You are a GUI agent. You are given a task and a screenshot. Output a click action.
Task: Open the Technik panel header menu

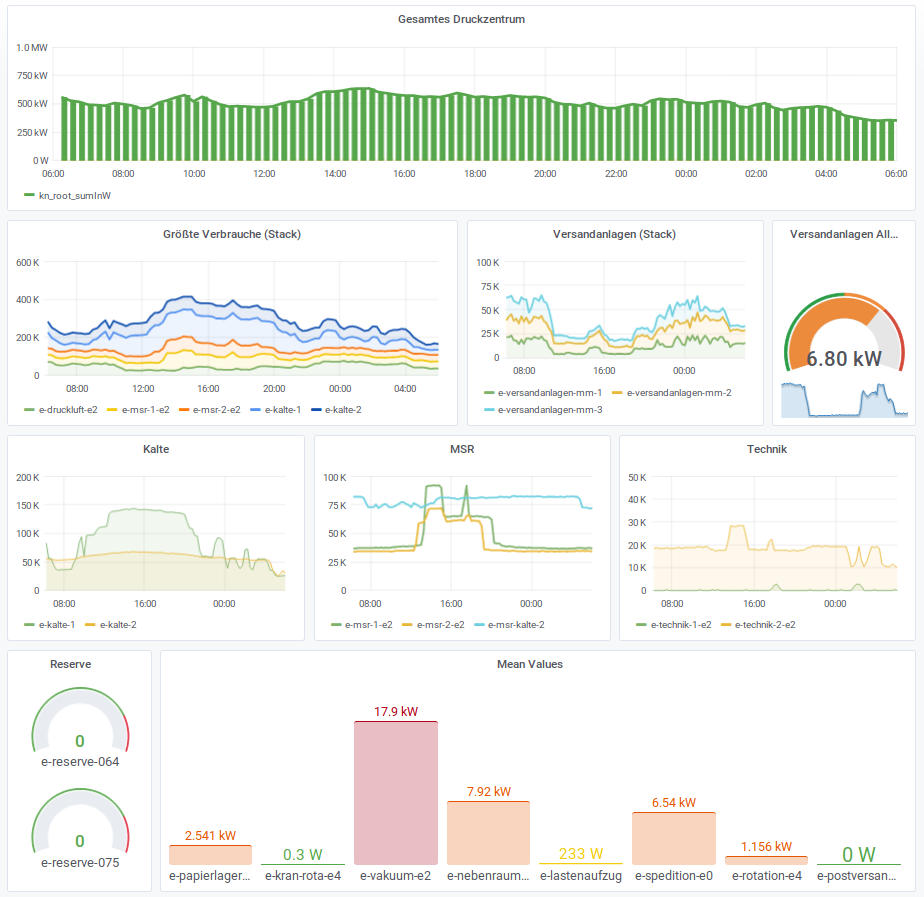click(x=767, y=449)
